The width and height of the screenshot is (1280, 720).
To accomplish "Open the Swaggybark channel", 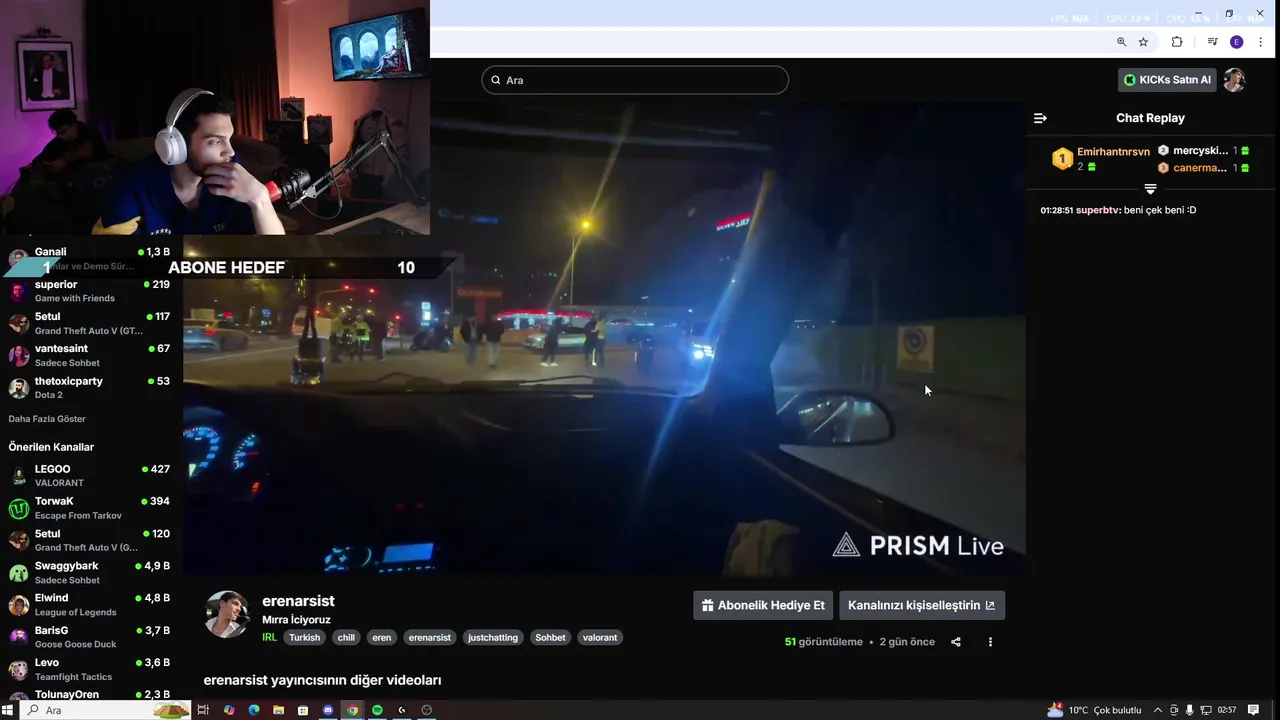I will (x=90, y=572).
